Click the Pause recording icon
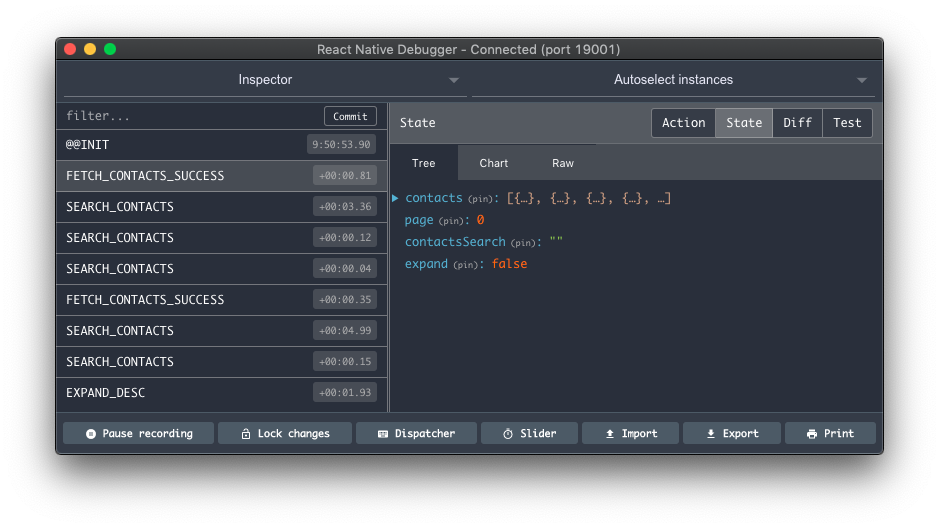This screenshot has height=528, width=939. [91, 434]
